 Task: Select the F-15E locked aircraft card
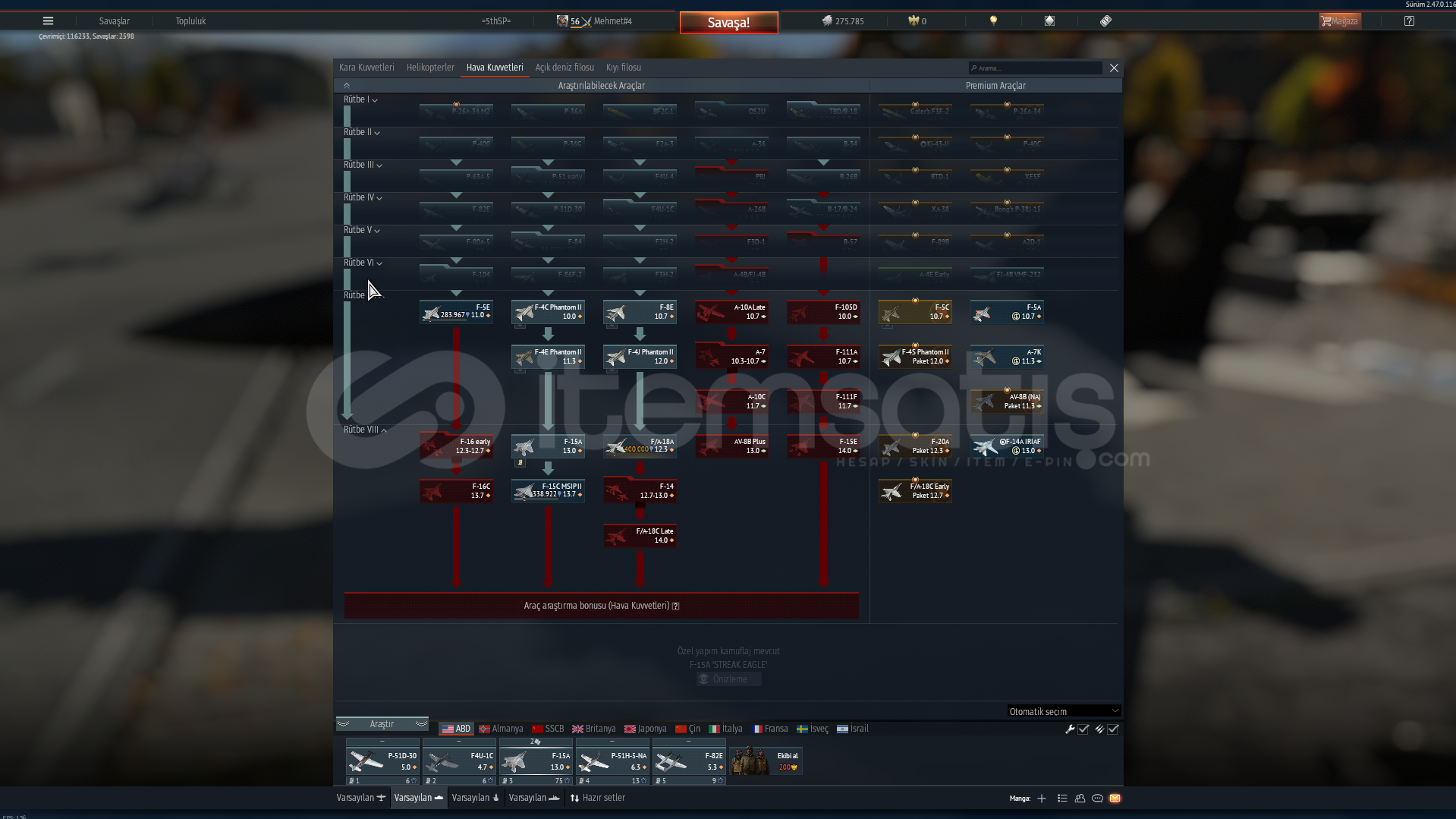click(x=823, y=446)
